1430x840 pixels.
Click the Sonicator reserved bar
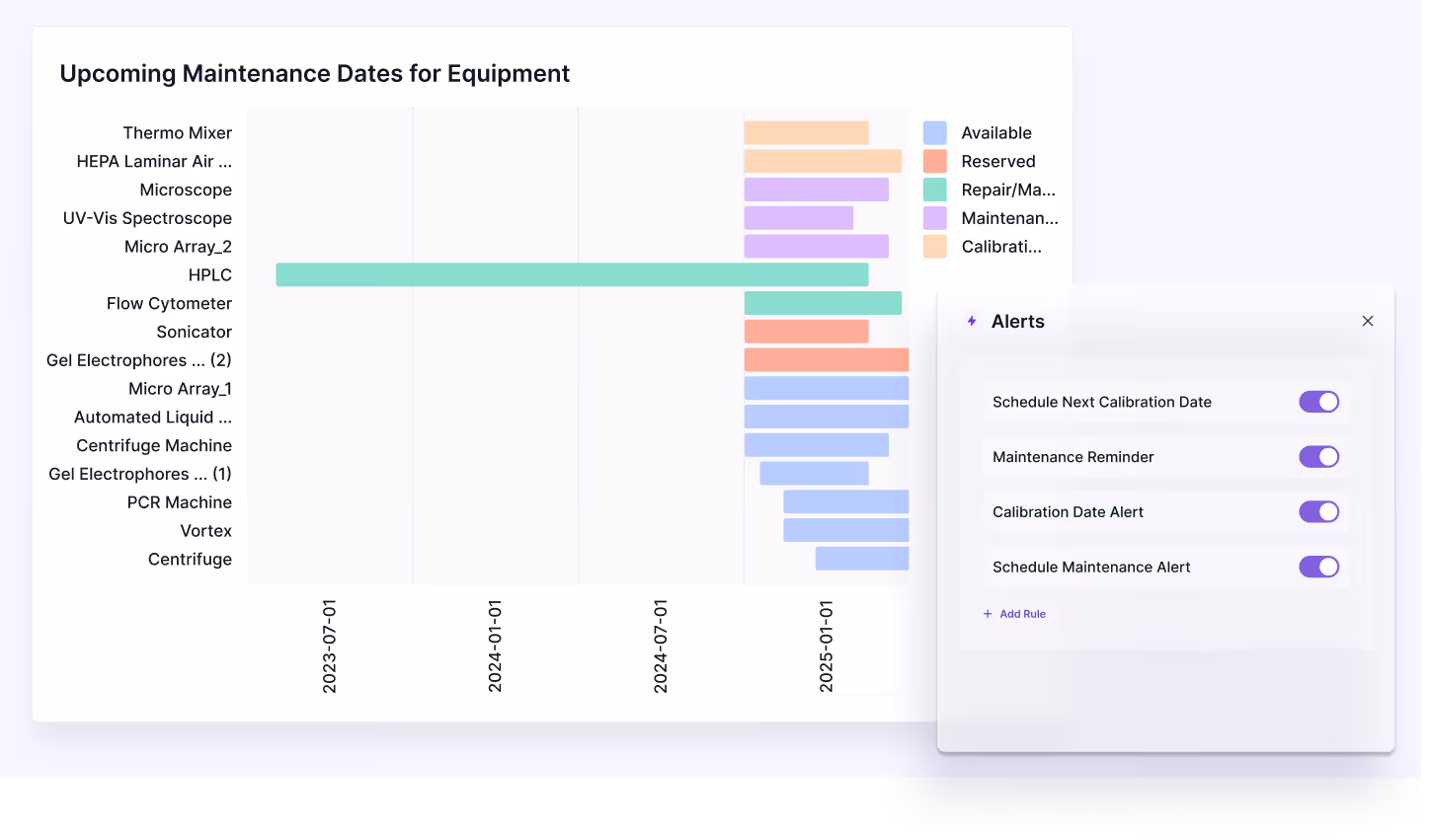[x=806, y=332]
